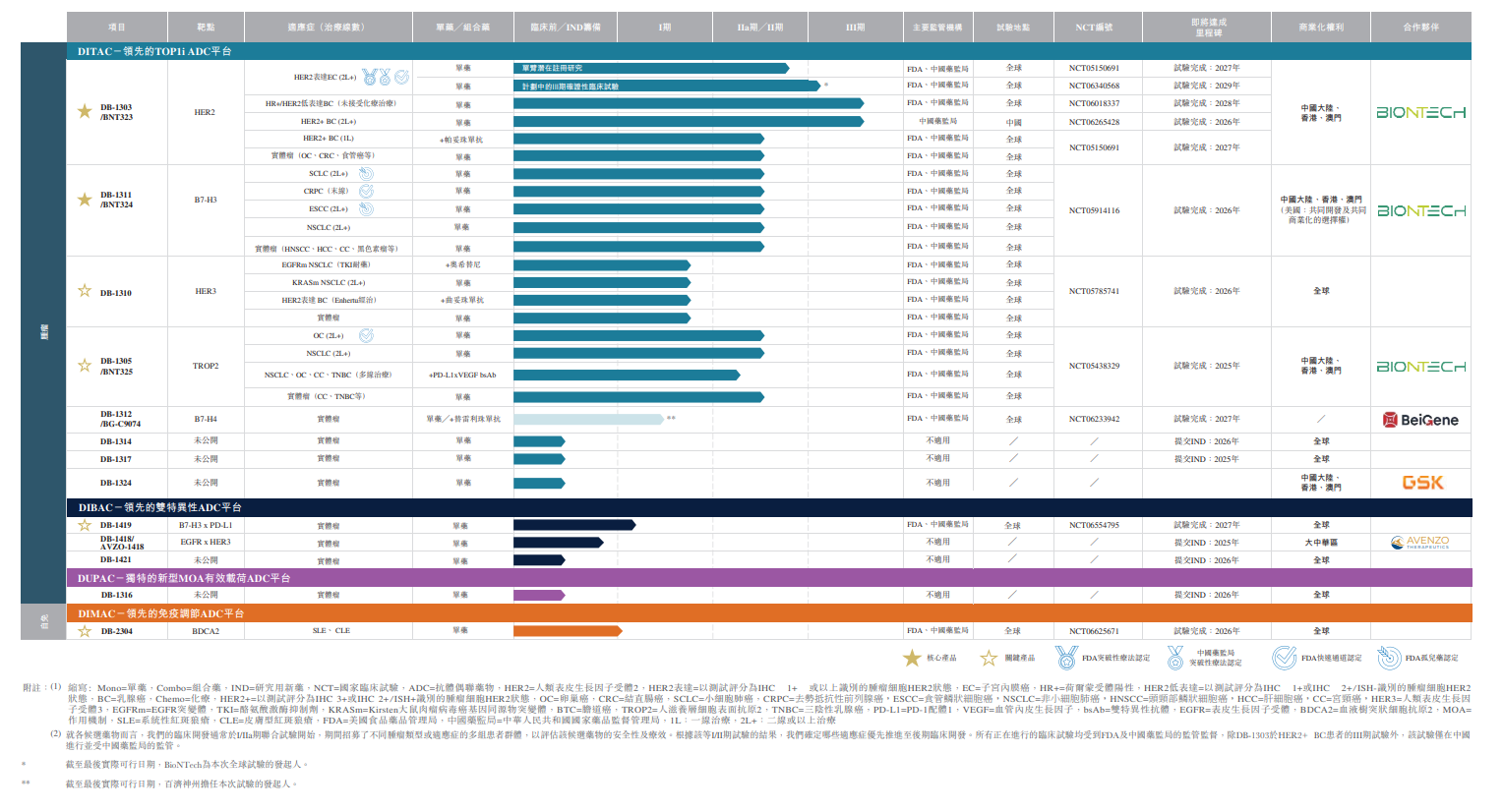
Task: Click the 主要監管機構 column header
Action: click(x=937, y=27)
